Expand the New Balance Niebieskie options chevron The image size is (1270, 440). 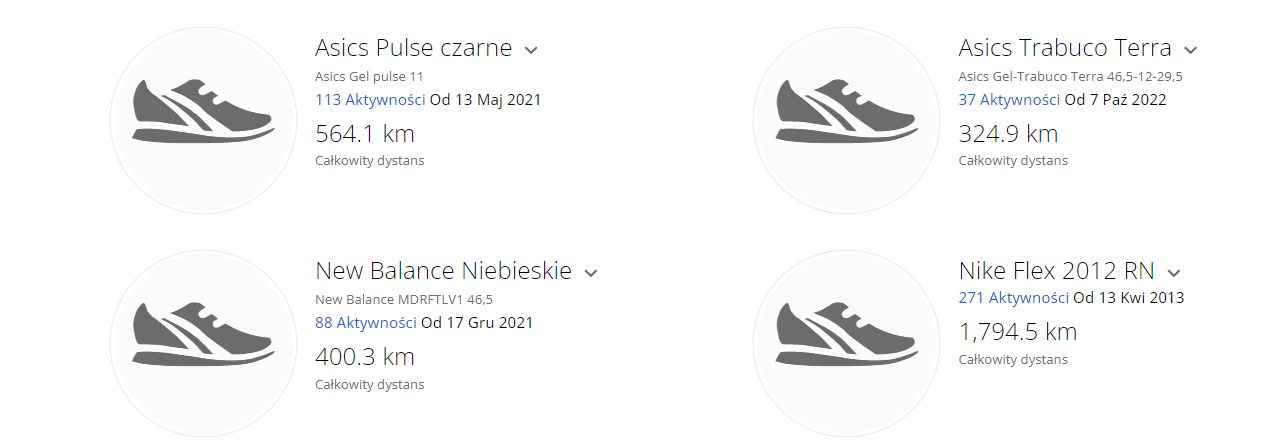(590, 273)
